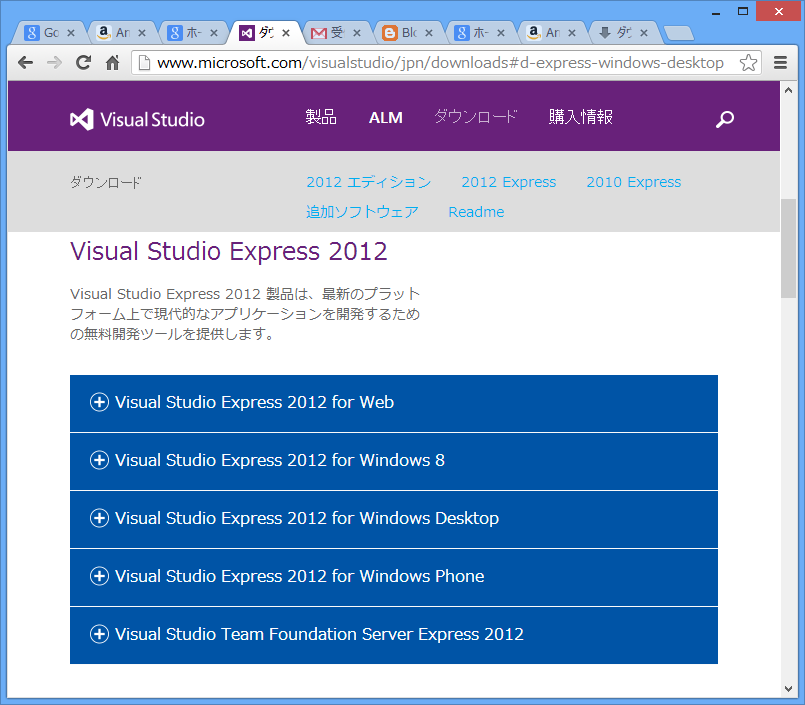Open Chrome hamburger menu
The image size is (805, 705).
780,63
